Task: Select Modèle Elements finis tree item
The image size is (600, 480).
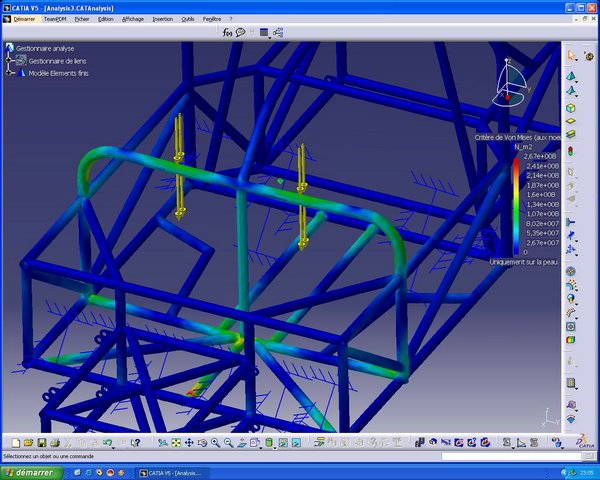Action: tap(59, 73)
